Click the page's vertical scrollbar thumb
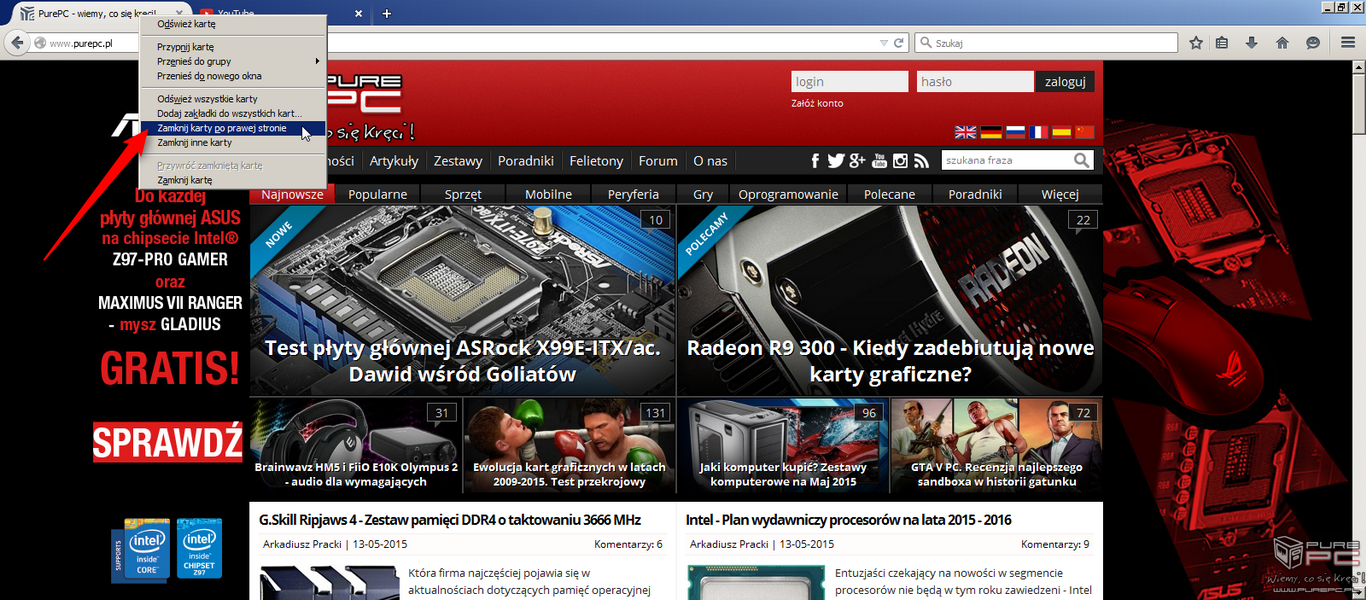The width and height of the screenshot is (1366, 600). pos(1358,100)
